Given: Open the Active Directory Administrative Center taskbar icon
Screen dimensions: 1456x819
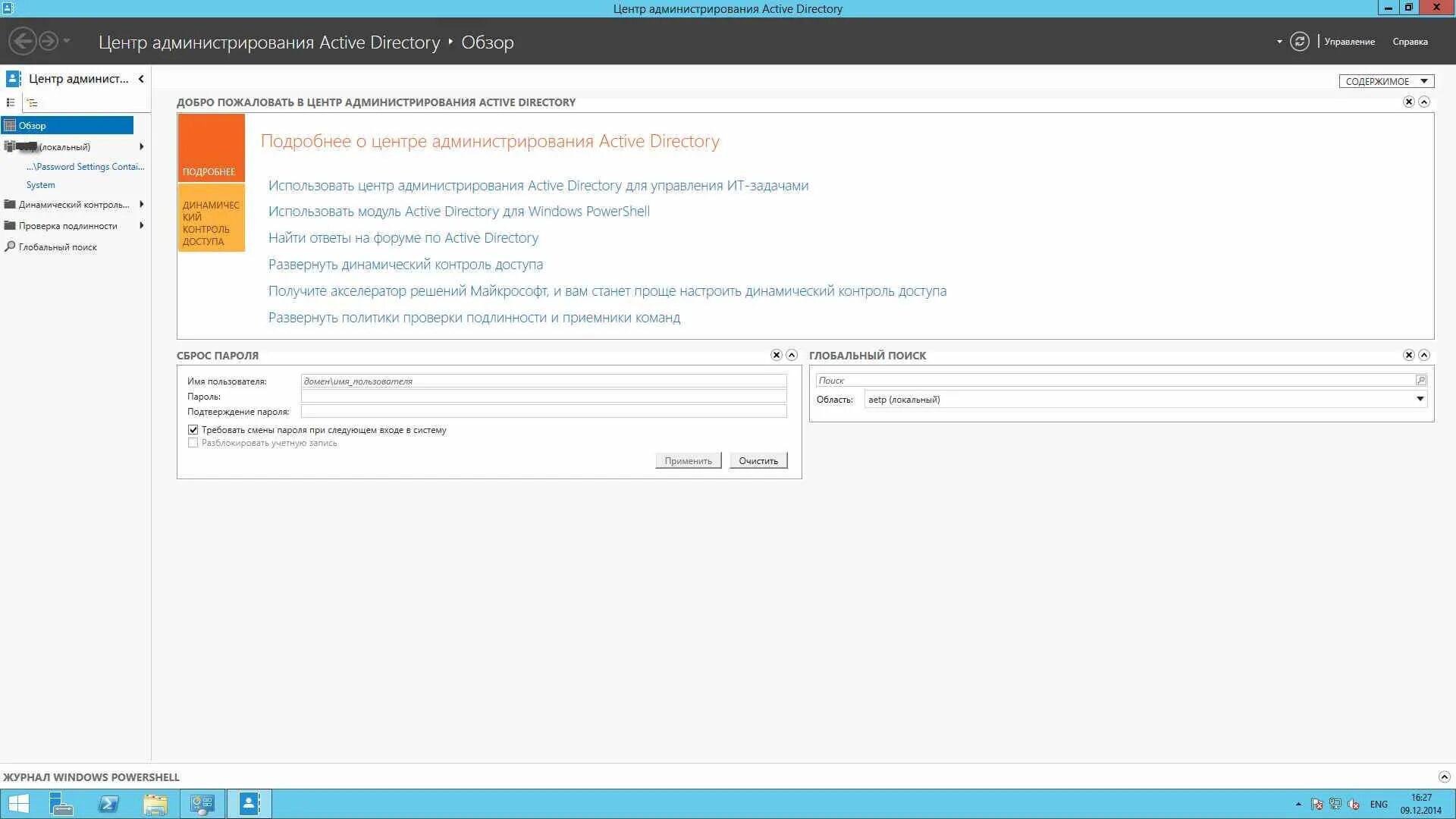Looking at the screenshot, I should coord(249,803).
